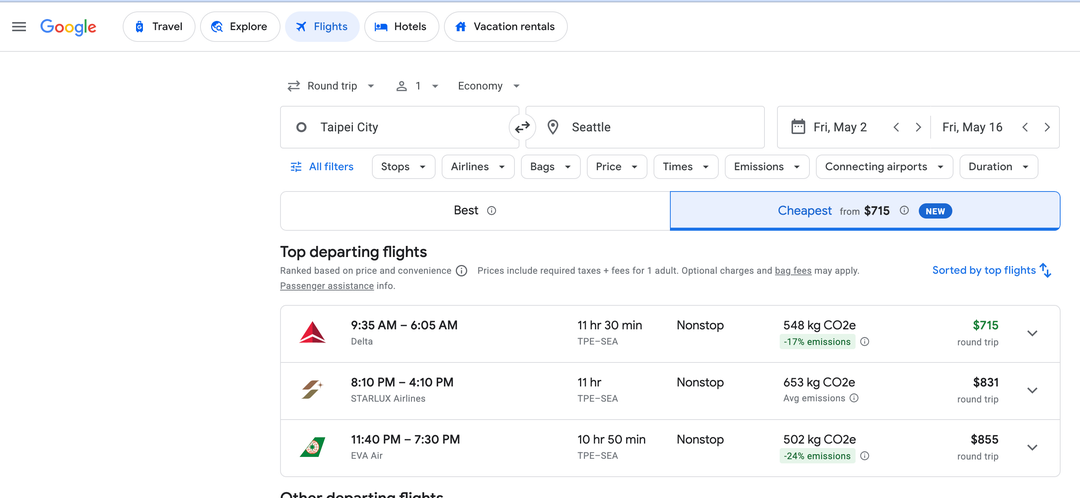Switch to the Best tab
Viewport: 1080px width, 498px height.
pyautogui.click(x=475, y=211)
